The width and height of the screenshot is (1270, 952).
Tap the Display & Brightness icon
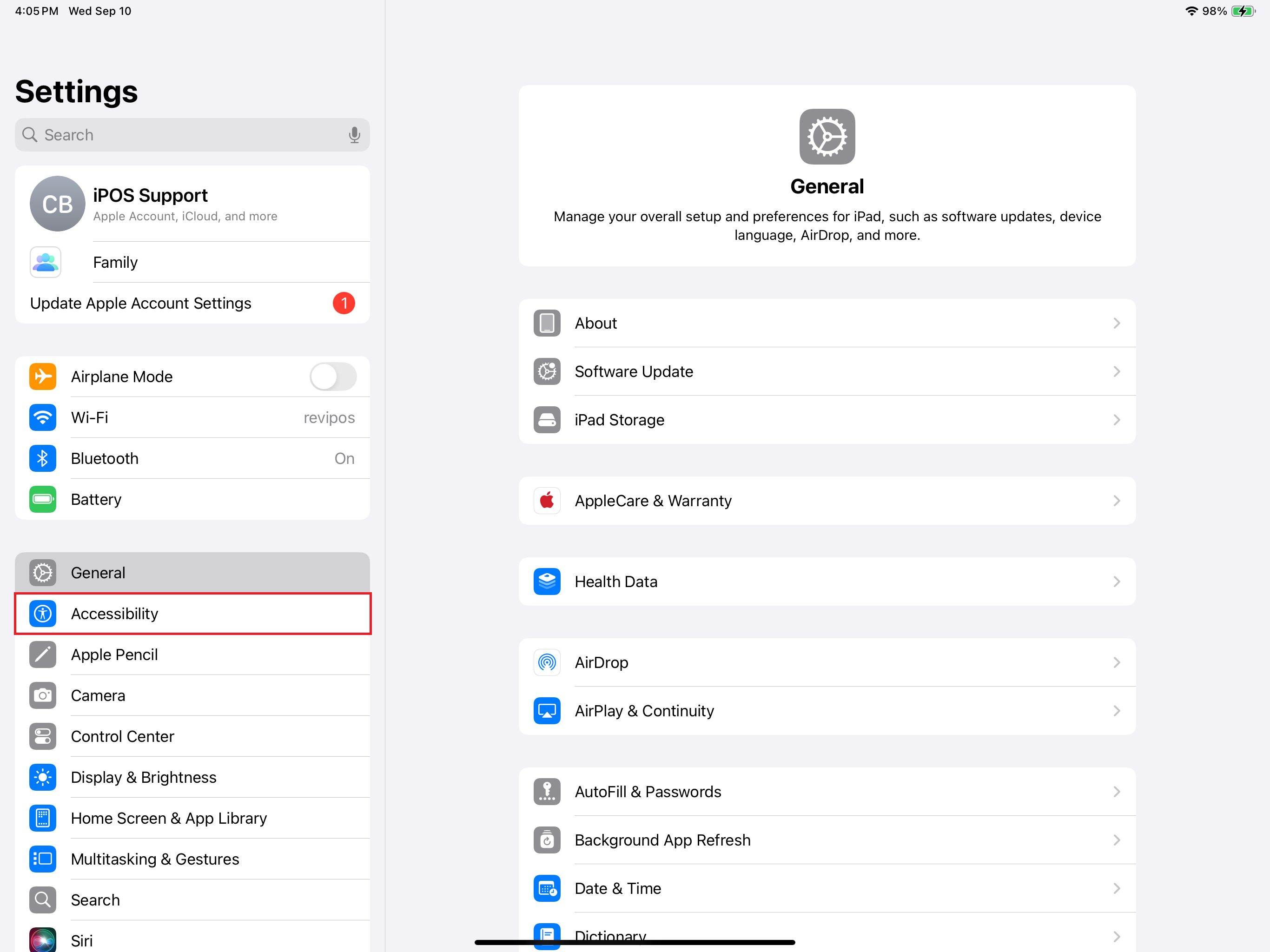43,777
